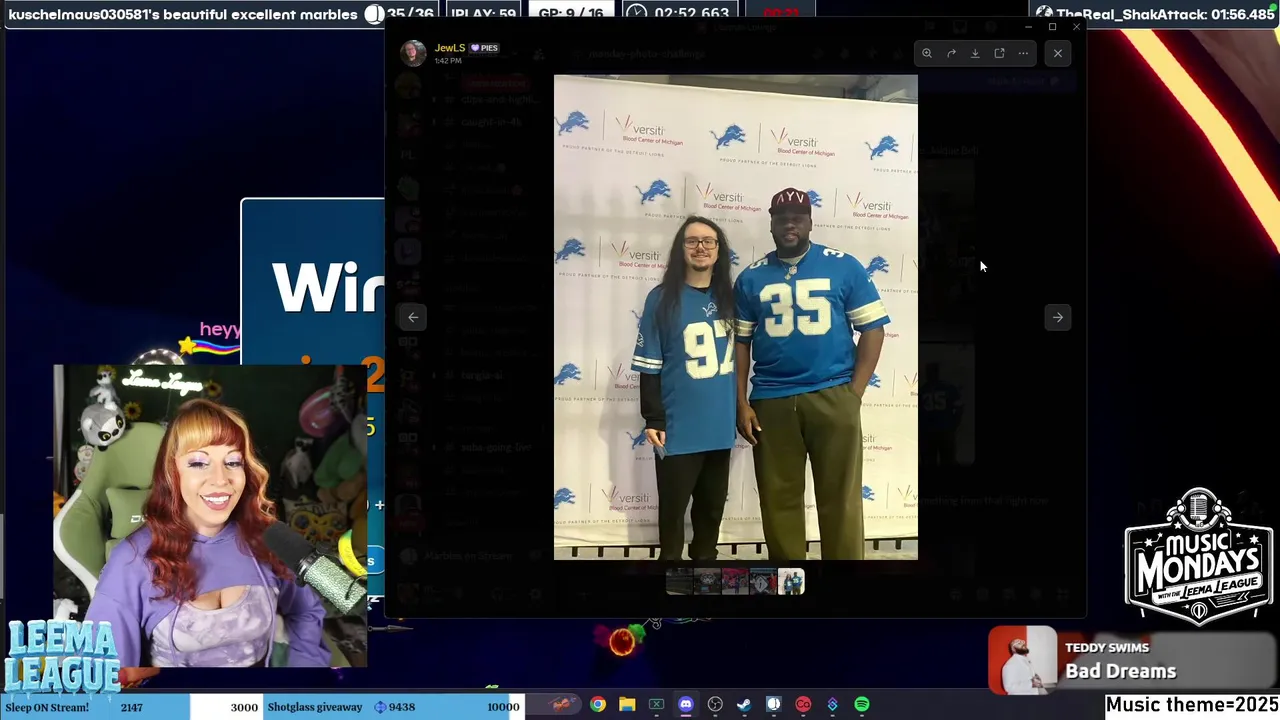The width and height of the screenshot is (1280, 720).
Task: Select the highlighted last thumbnail in the strip
Action: pos(791,582)
